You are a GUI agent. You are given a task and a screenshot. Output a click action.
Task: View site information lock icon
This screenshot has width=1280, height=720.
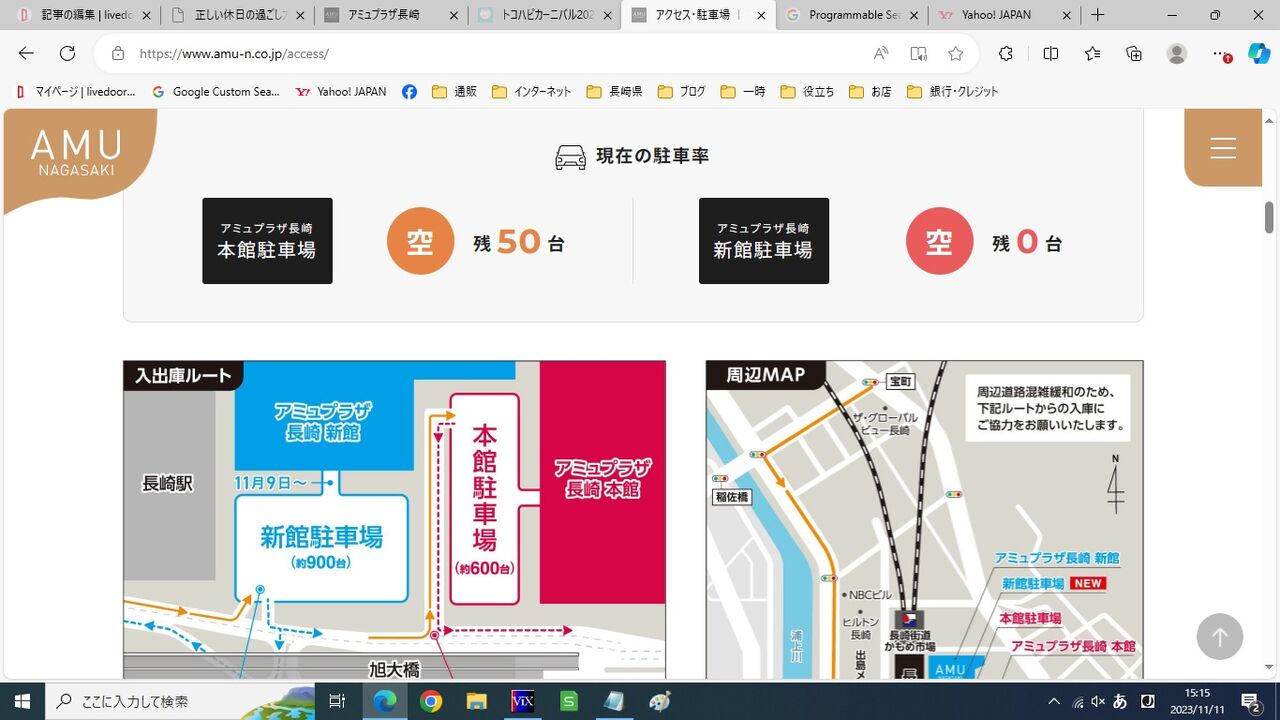coord(118,54)
